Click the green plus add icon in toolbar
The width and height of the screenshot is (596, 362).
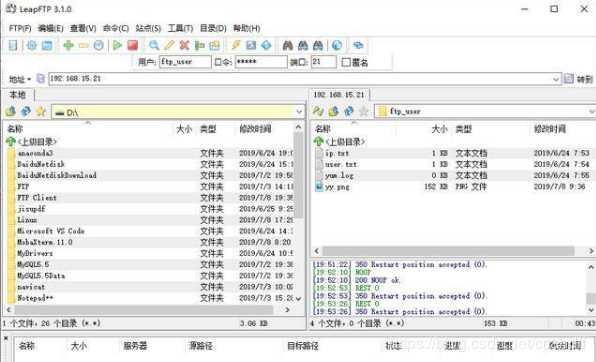click(68, 45)
